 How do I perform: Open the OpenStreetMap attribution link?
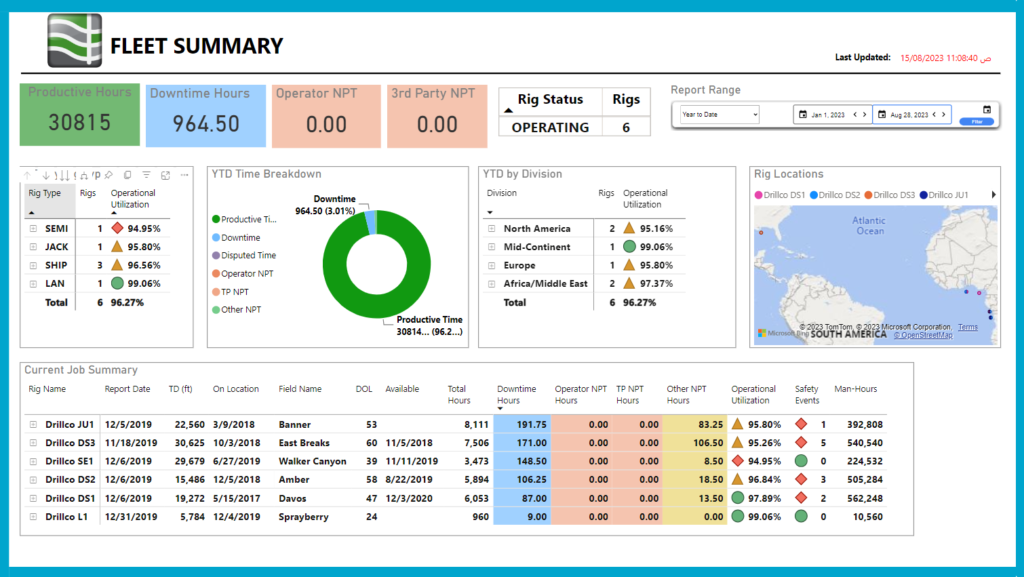923,335
